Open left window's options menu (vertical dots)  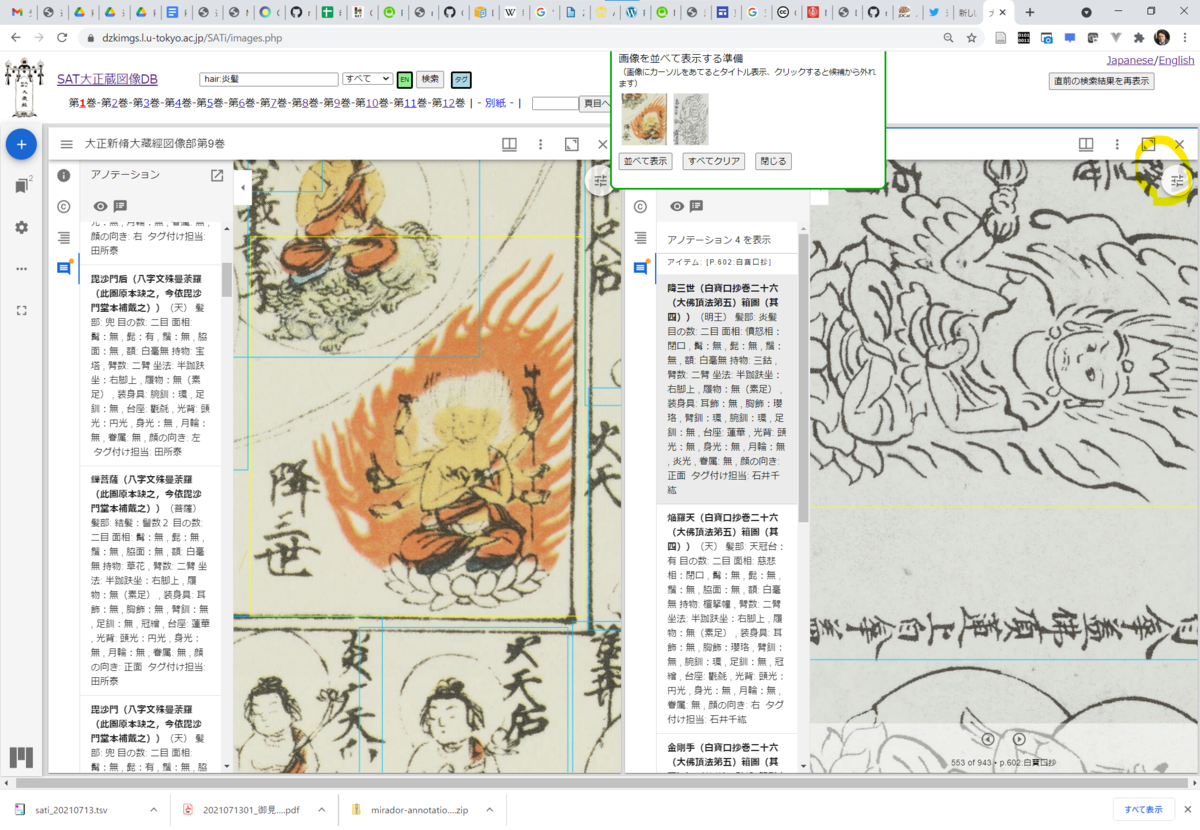540,144
